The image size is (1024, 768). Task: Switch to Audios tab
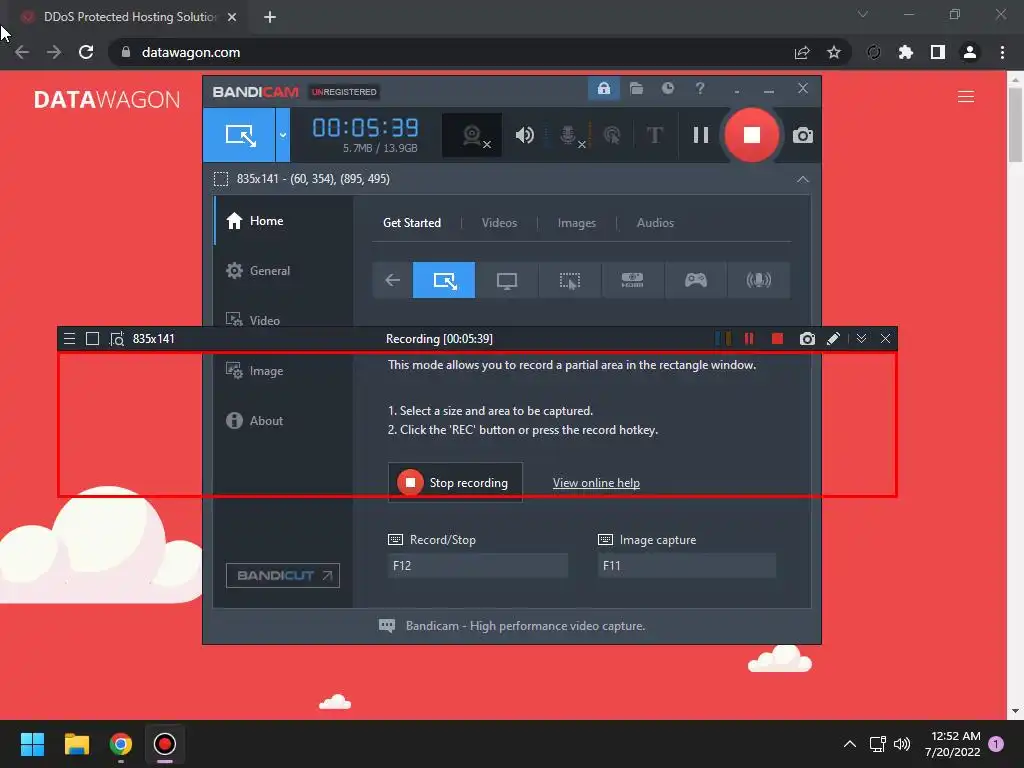(x=655, y=223)
